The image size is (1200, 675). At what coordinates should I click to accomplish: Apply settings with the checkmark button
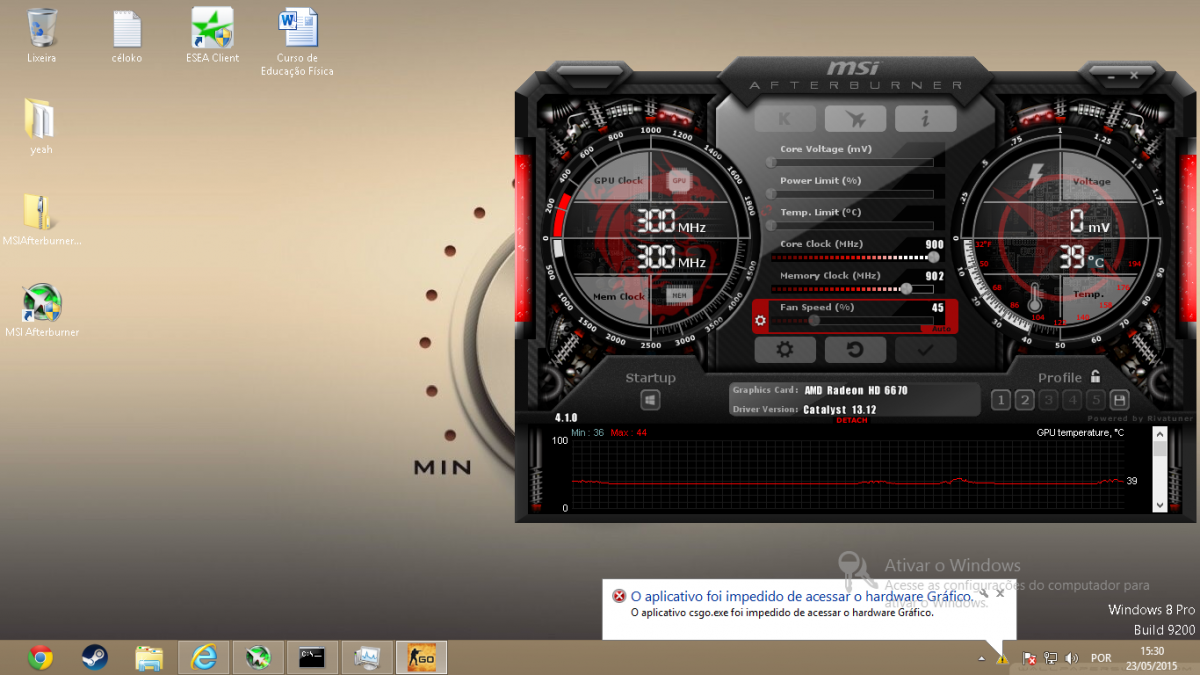click(926, 350)
